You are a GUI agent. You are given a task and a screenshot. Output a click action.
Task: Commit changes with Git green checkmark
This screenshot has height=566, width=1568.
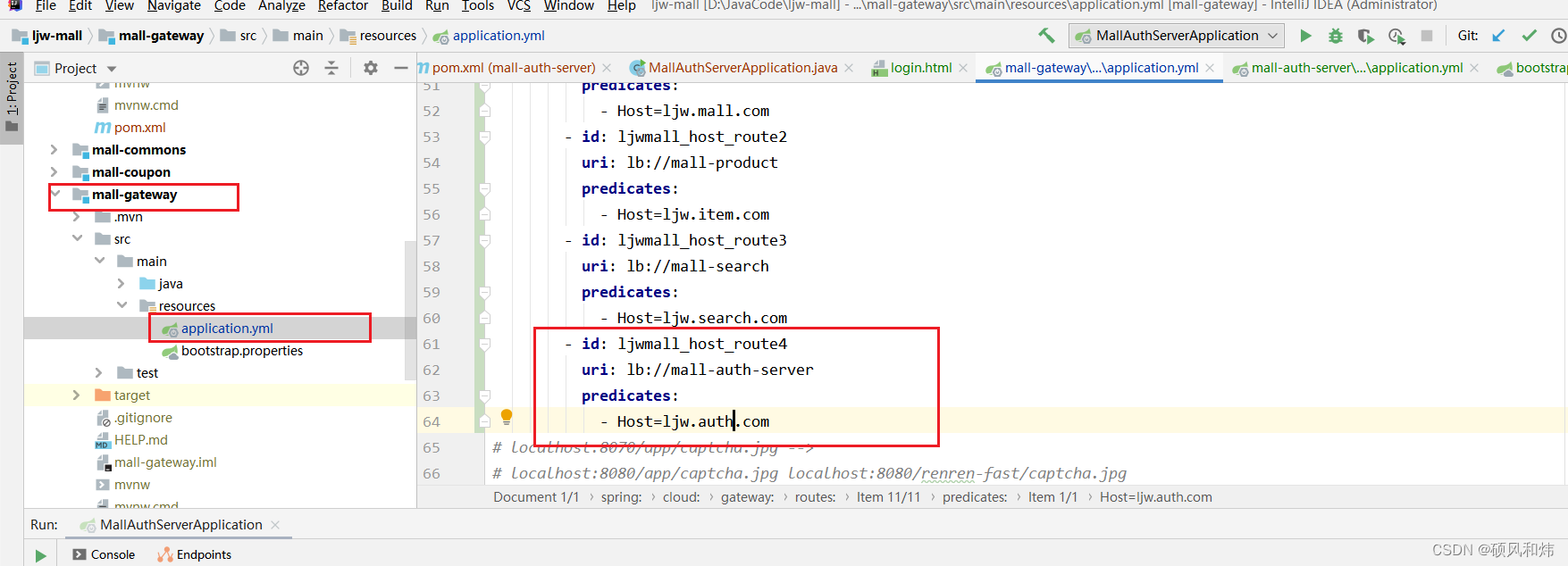1530,36
